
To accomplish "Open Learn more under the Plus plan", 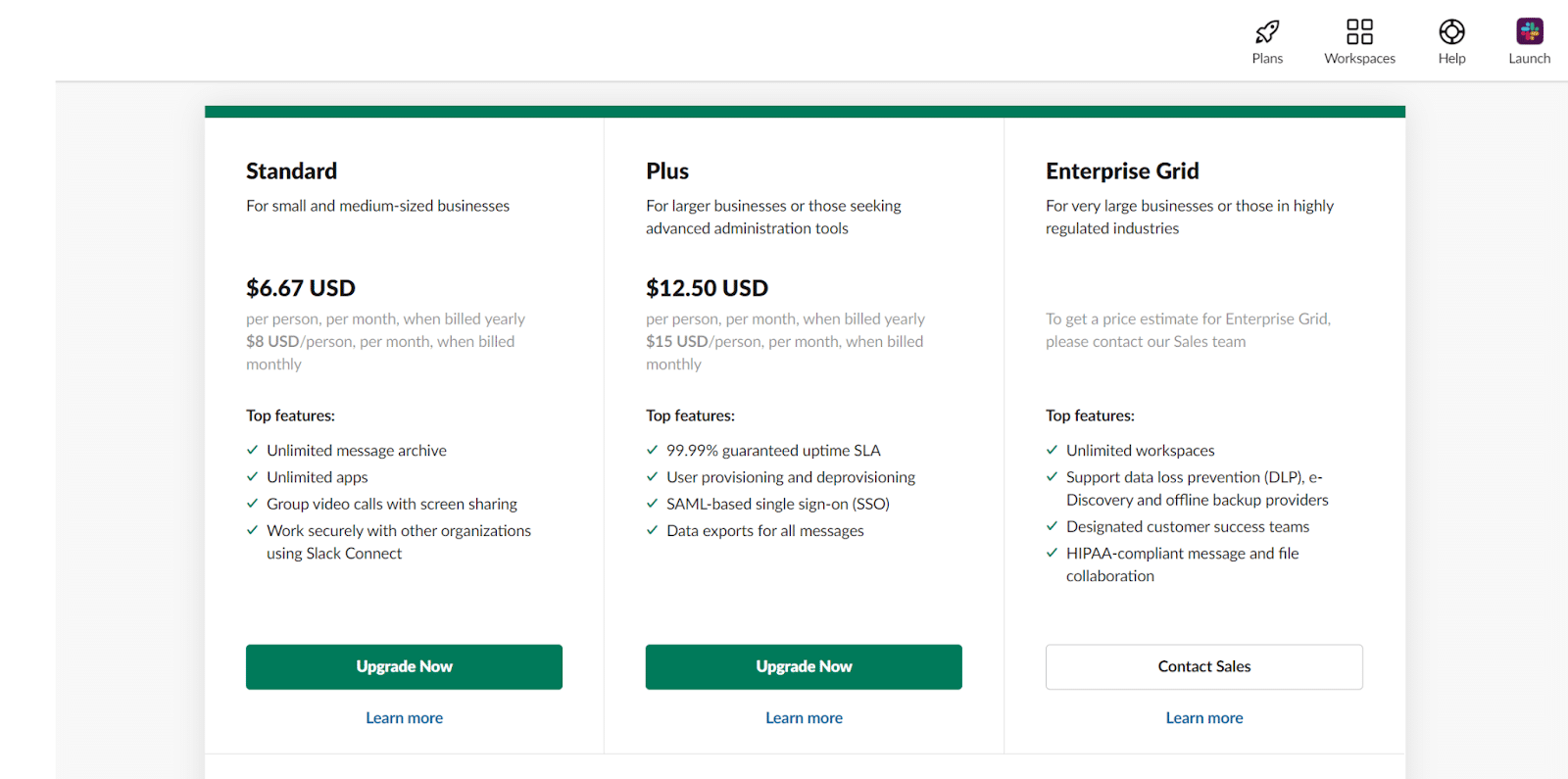I will coord(803,717).
